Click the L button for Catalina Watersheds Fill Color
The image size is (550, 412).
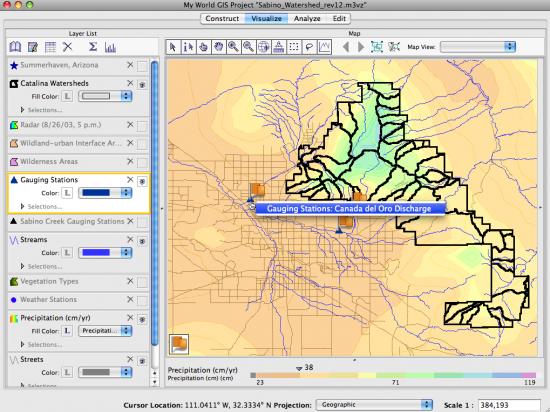[67, 96]
